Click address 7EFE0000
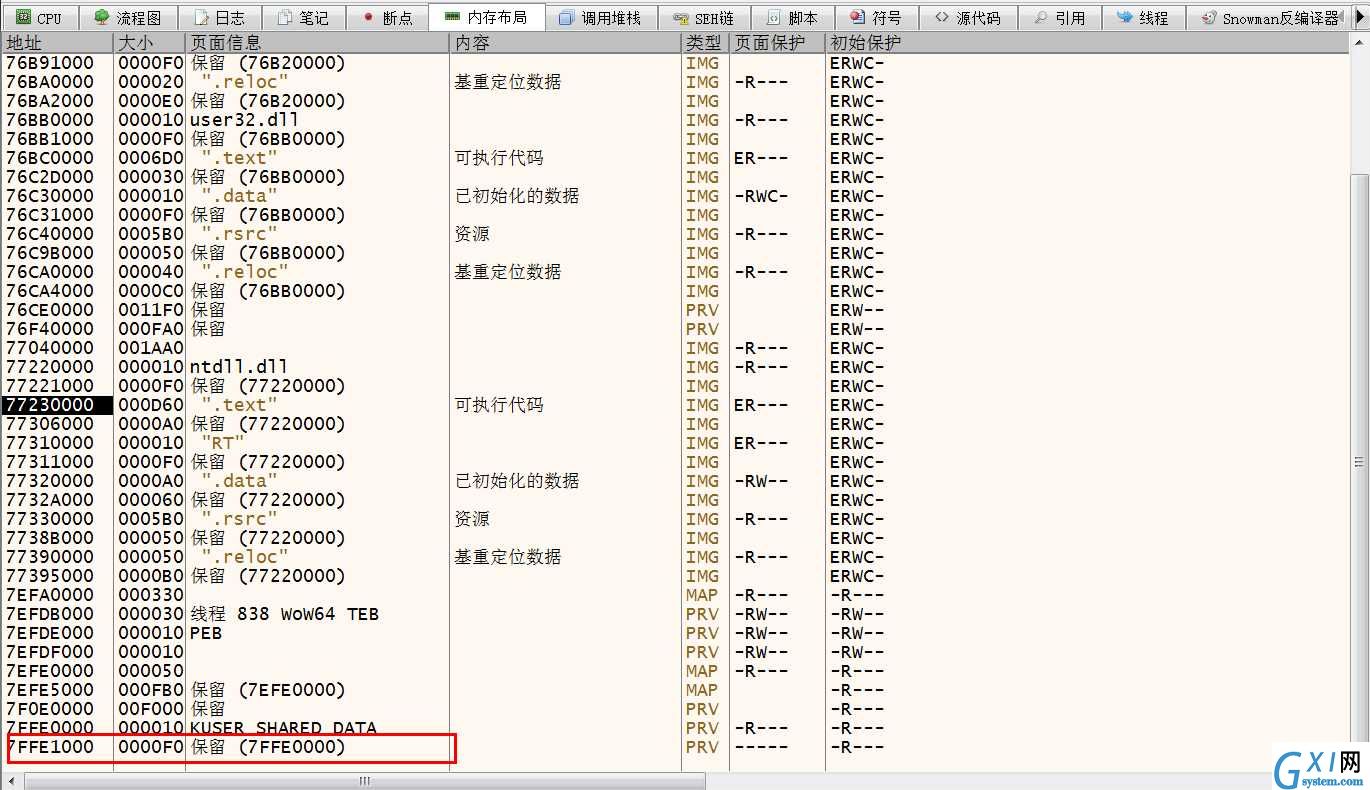Viewport: 1370px width, 790px height. [50, 671]
